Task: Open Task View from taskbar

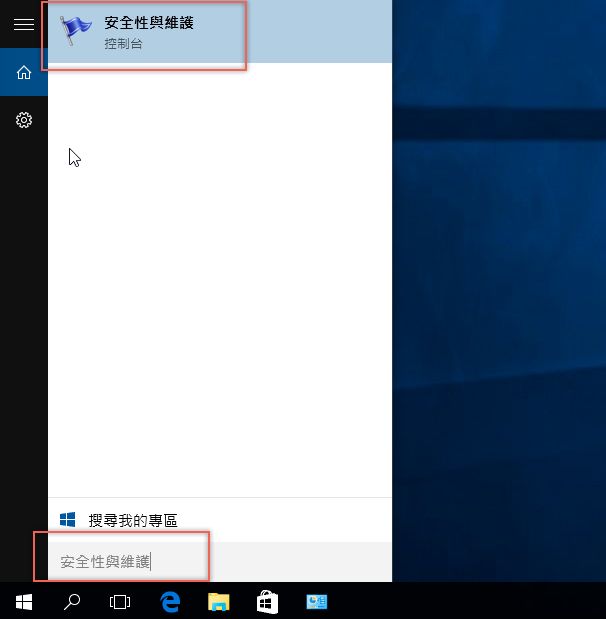Action: point(120,601)
